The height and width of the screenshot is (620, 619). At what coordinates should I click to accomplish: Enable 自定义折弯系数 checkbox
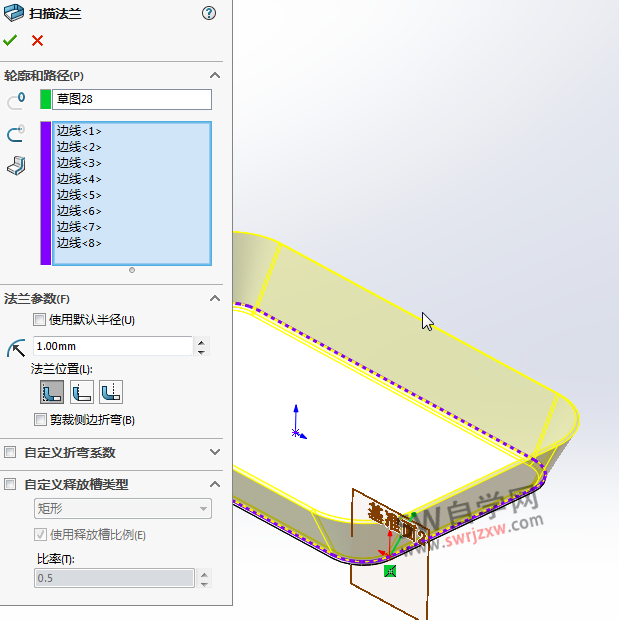click(10, 452)
